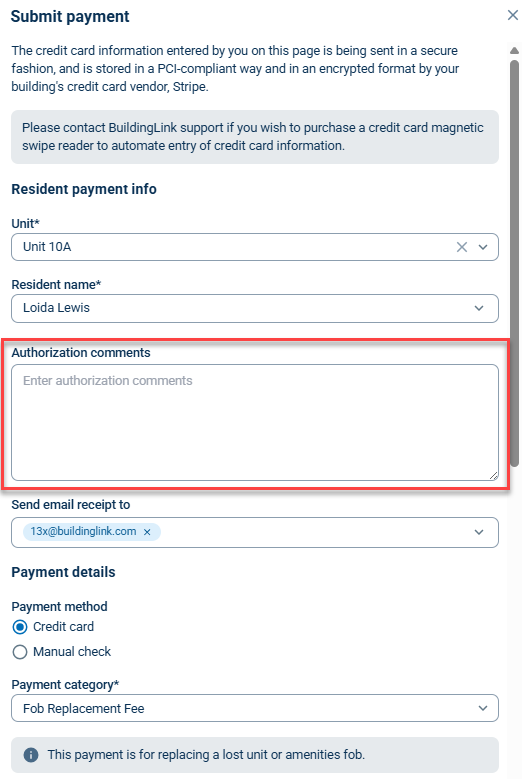Image resolution: width=525 pixels, height=779 pixels.
Task: Click the Manual check label text
Action: [x=72, y=652]
